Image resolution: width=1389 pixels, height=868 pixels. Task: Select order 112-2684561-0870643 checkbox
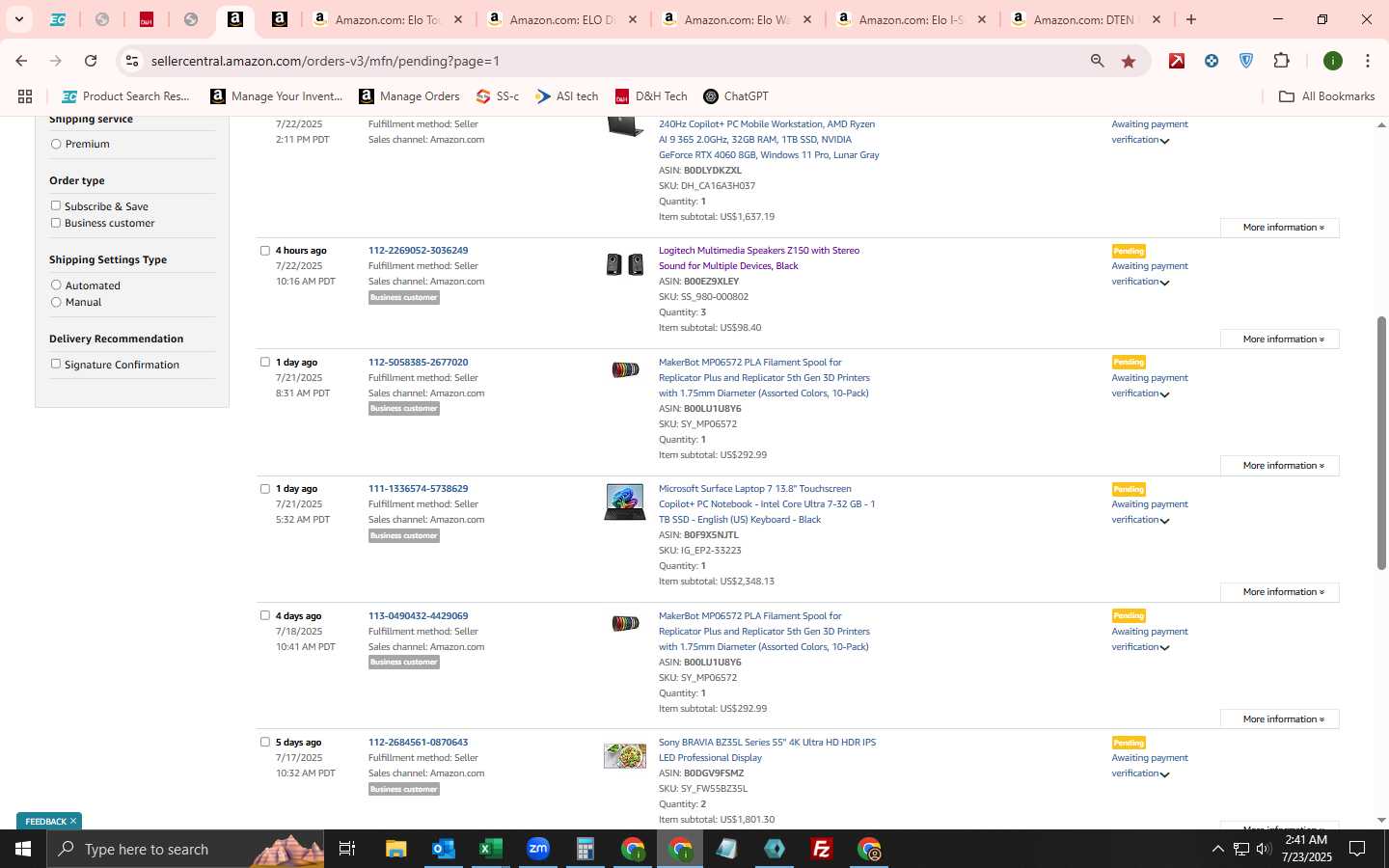265,742
